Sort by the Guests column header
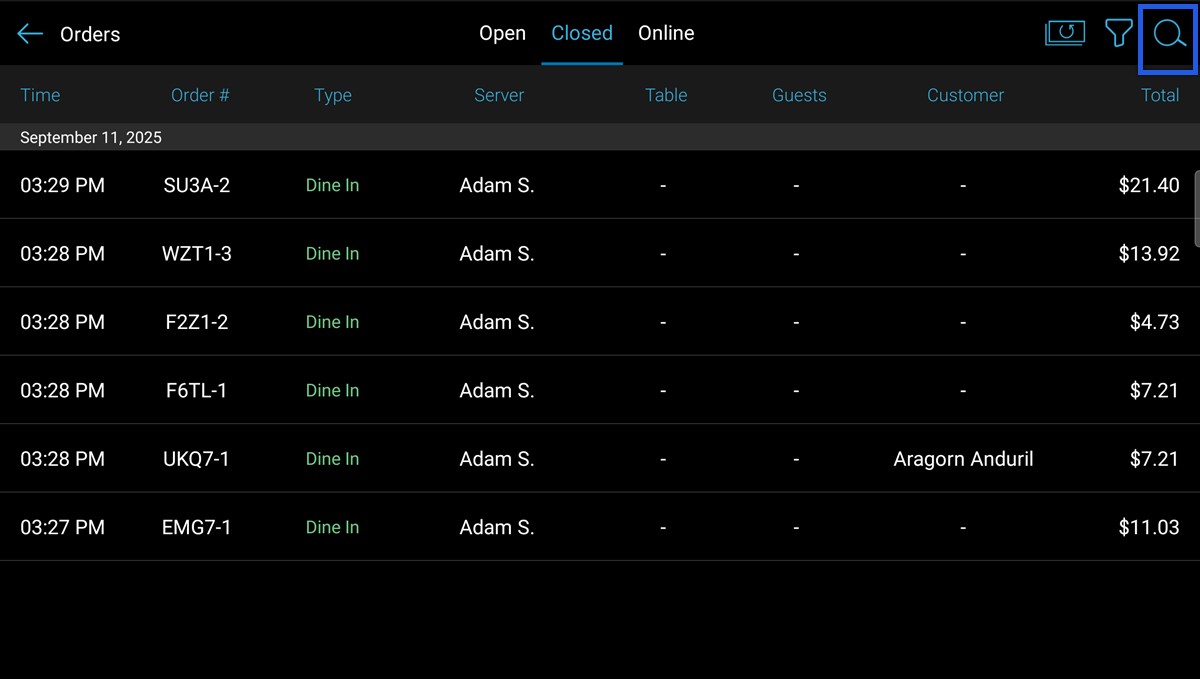1200x679 pixels. [799, 95]
